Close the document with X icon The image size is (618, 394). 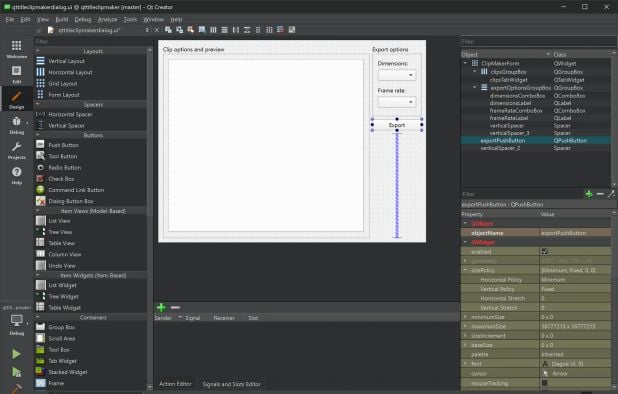pyautogui.click(x=156, y=30)
